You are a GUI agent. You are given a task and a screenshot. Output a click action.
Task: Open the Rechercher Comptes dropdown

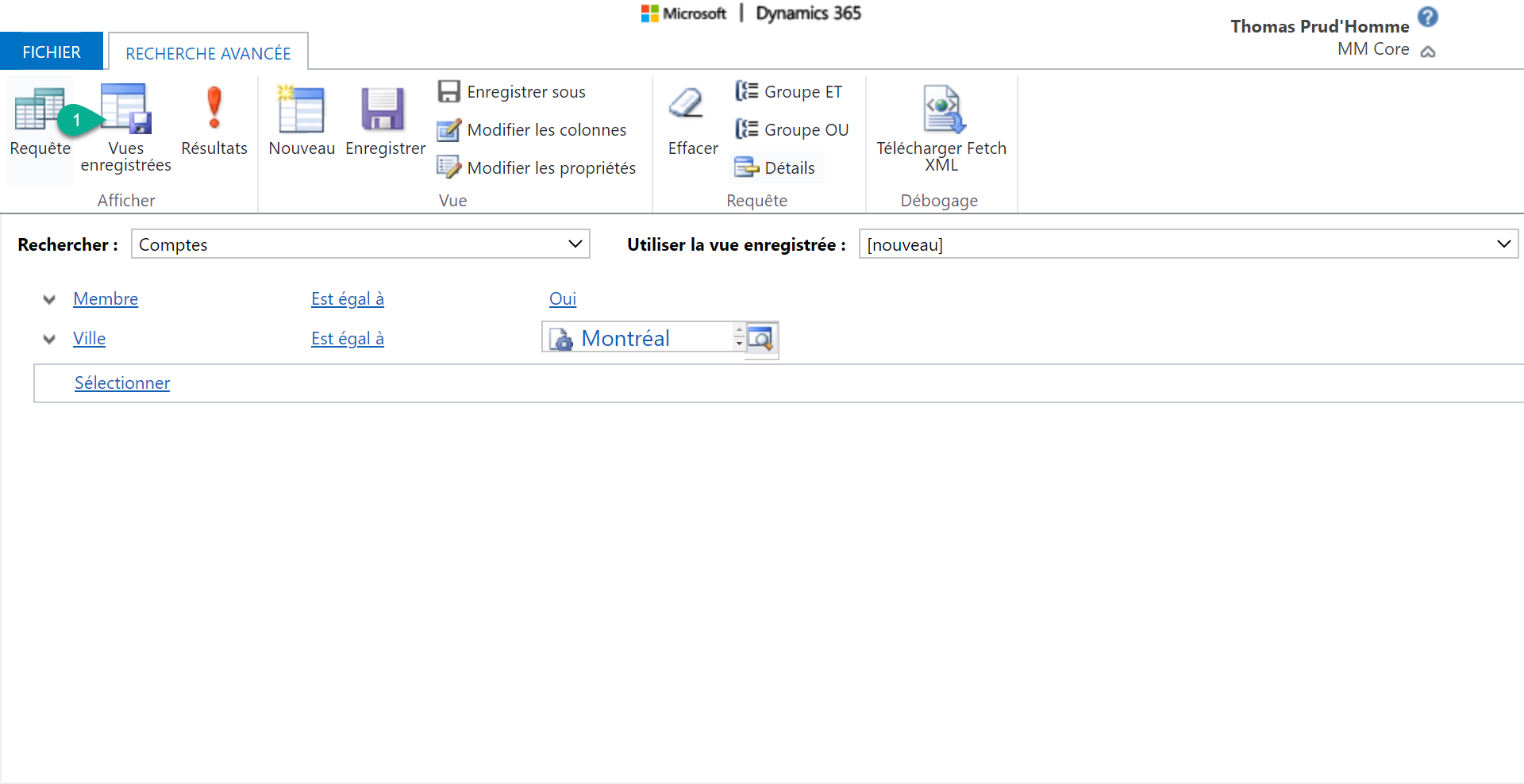pos(575,244)
